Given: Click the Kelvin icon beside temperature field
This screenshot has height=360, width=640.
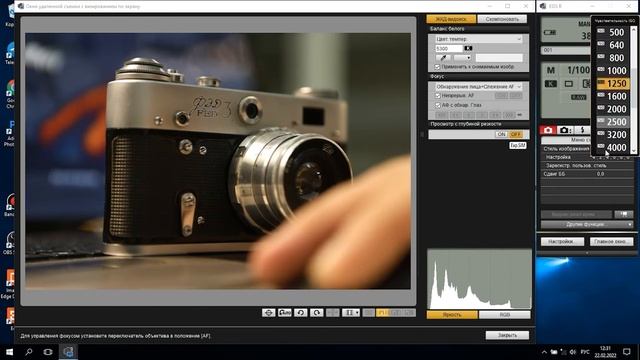Looking at the screenshot, I should pos(468,48).
